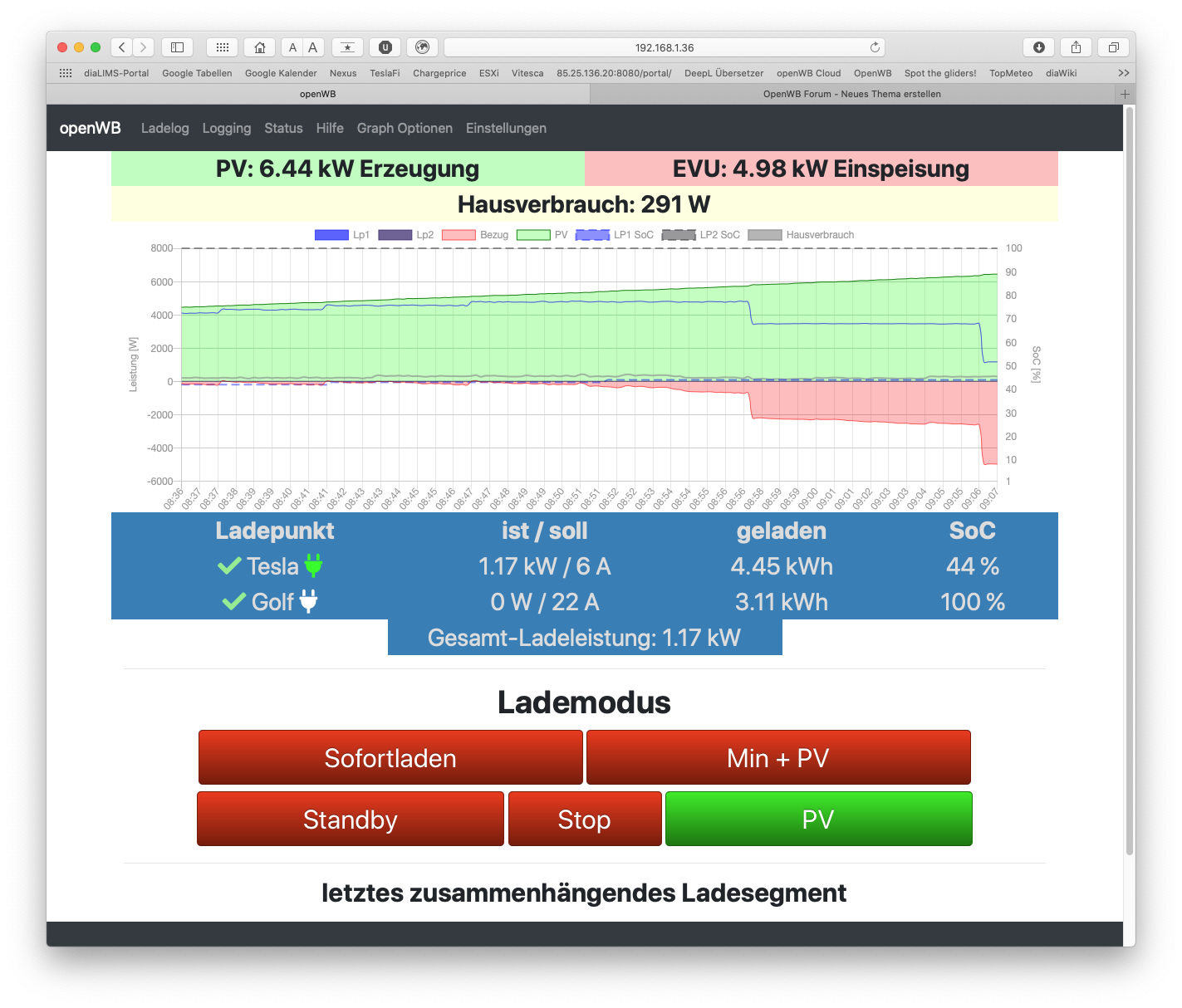Open Top Sites grid button in toolbar
Screen dimensions: 1182x1008
coord(222,47)
